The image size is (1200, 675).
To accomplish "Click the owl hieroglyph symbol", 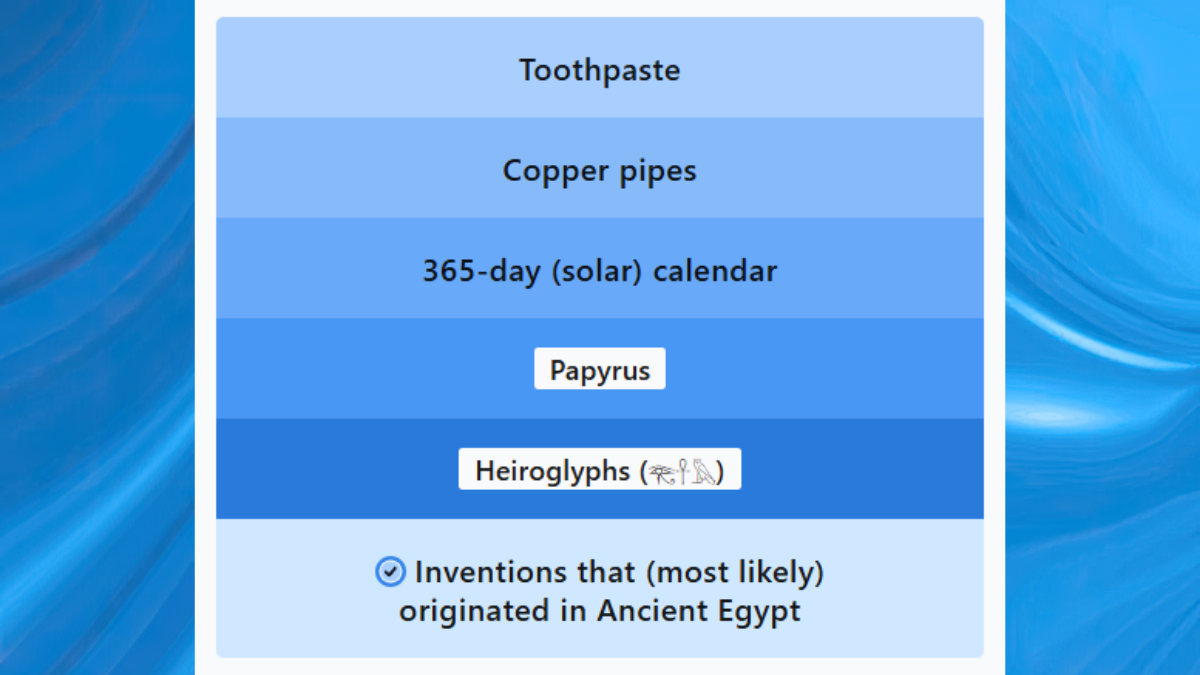I will coord(704,471).
